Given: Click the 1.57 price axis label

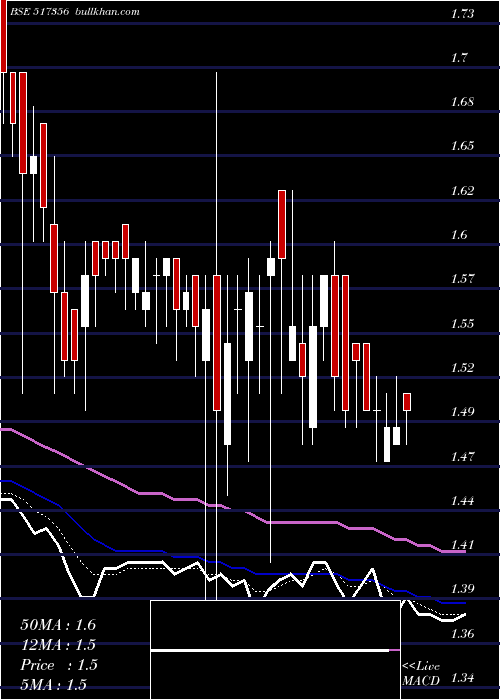Looking at the screenshot, I should pyautogui.click(x=462, y=279).
